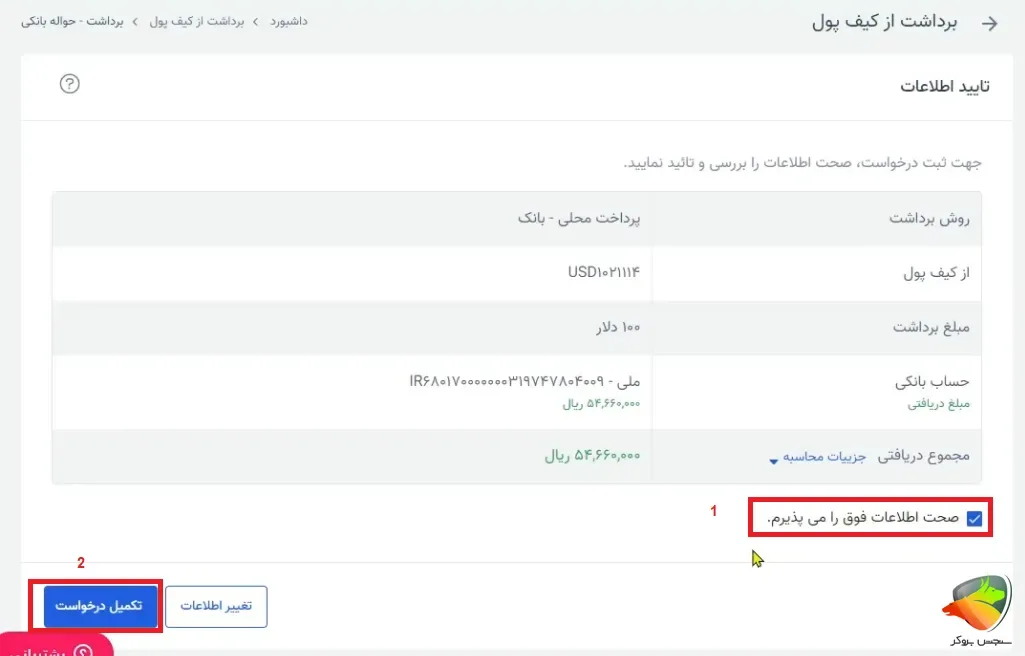
Task: Expand the جزییات محاسبه dropdown
Action: point(817,457)
